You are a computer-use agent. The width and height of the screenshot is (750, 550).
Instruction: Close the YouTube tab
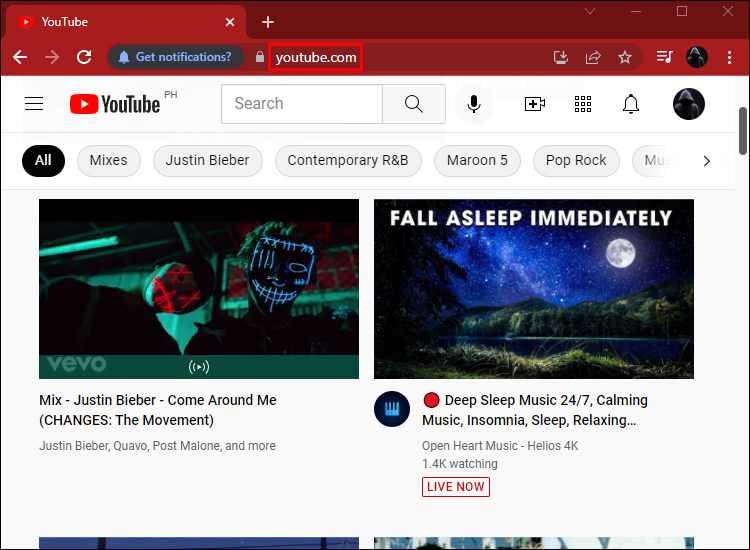pyautogui.click(x=230, y=22)
